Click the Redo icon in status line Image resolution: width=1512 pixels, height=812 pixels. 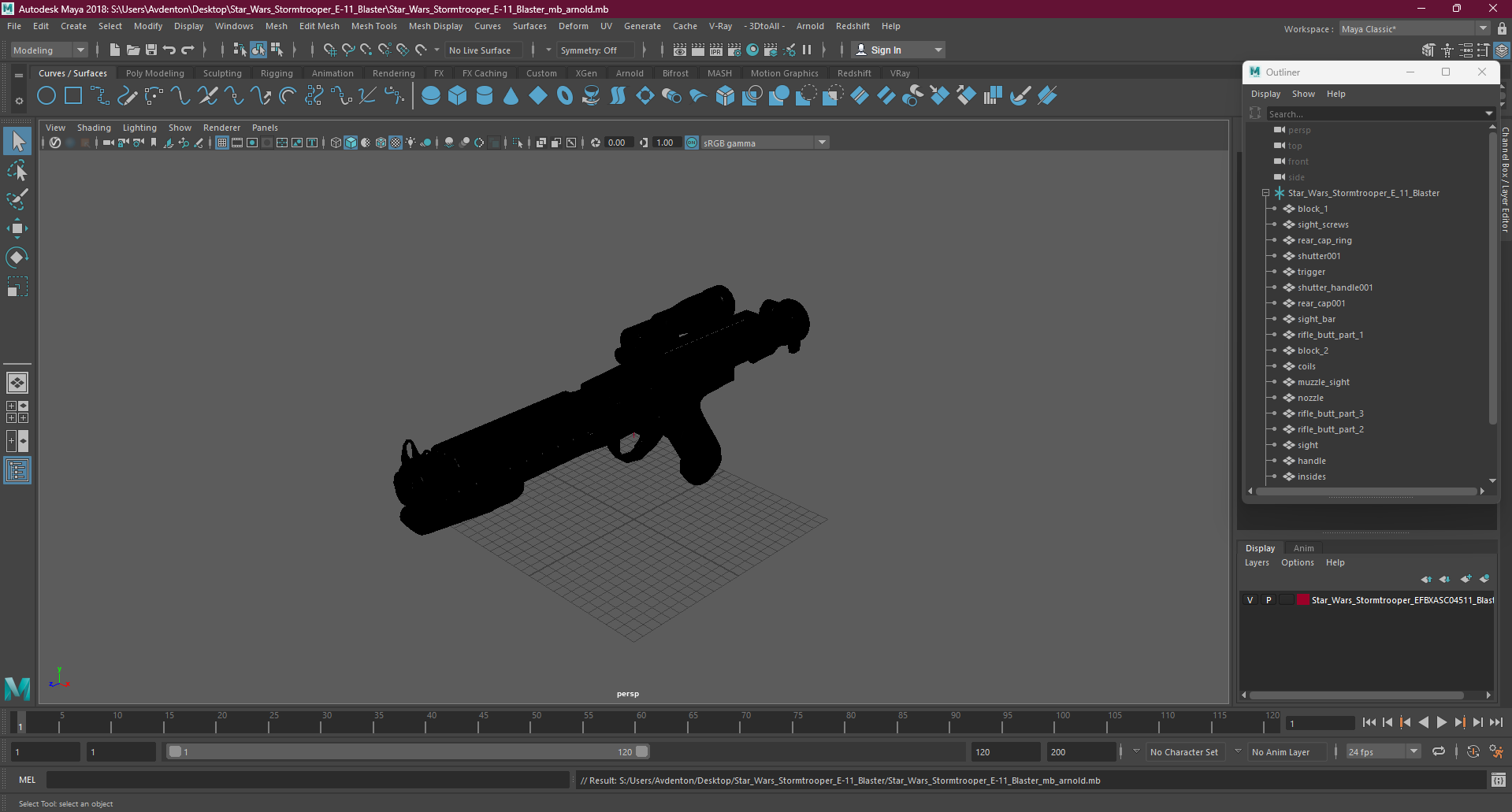188,50
